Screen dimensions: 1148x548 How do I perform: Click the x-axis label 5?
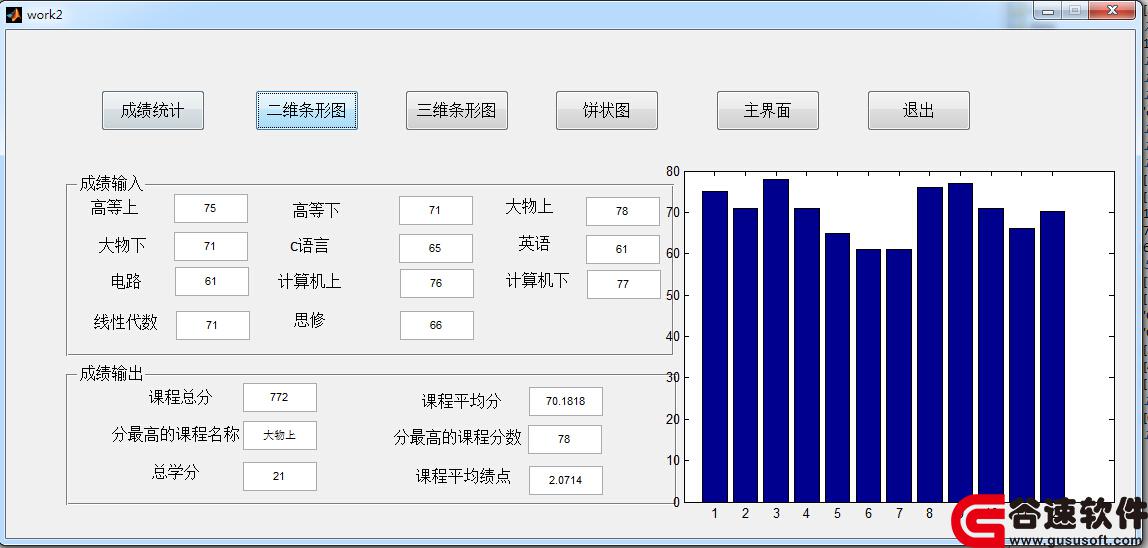(x=838, y=514)
